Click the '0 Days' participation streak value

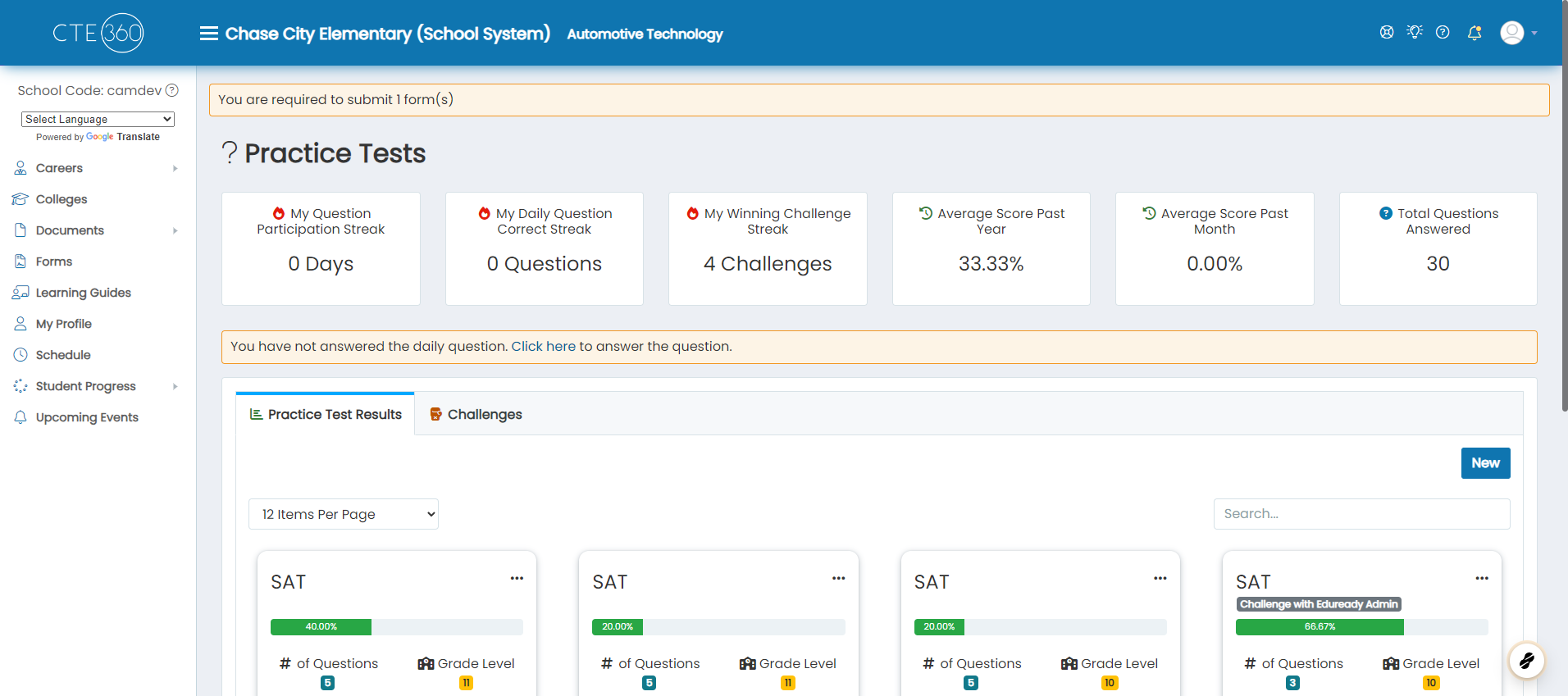click(321, 264)
